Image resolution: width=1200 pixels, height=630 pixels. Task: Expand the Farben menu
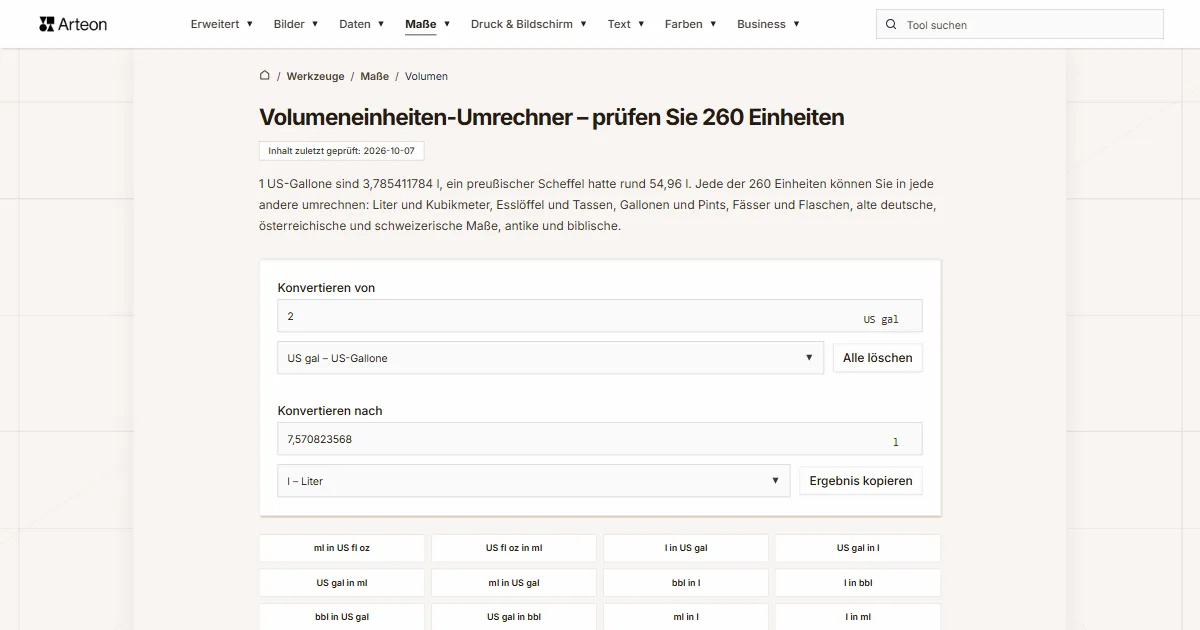[691, 24]
